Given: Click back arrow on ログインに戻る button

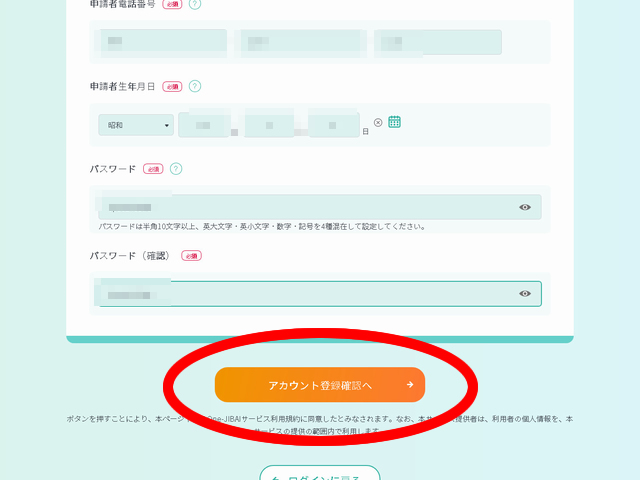Looking at the screenshot, I should (x=276, y=477).
